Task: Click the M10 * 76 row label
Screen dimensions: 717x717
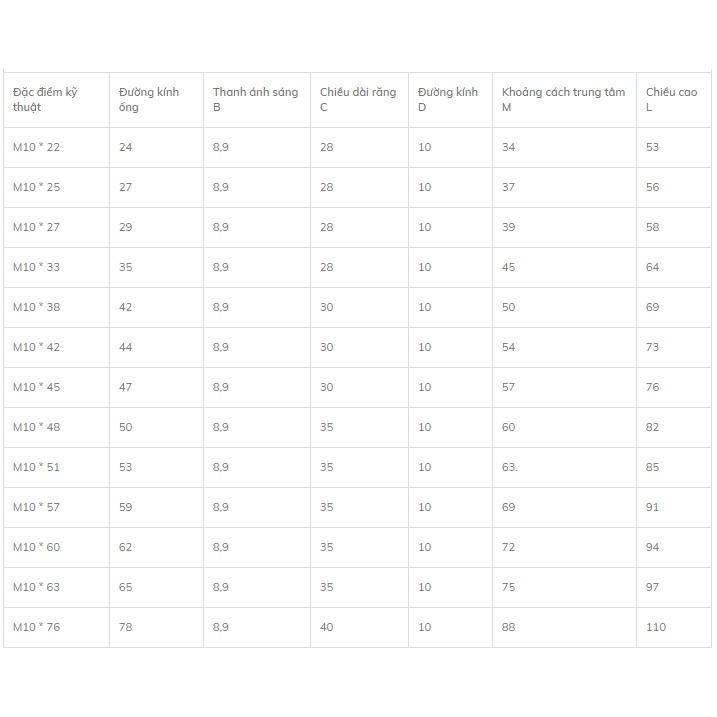Action: (x=37, y=627)
